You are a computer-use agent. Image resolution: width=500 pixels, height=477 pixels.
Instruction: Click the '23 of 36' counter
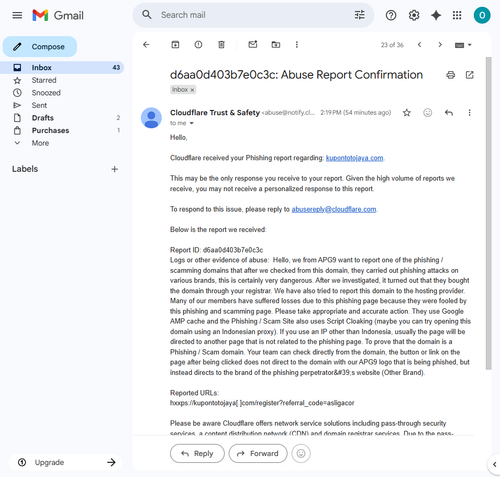[x=392, y=45]
